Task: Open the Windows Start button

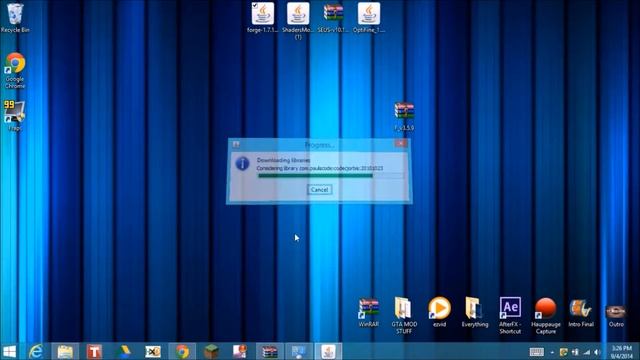Action: (x=9, y=351)
